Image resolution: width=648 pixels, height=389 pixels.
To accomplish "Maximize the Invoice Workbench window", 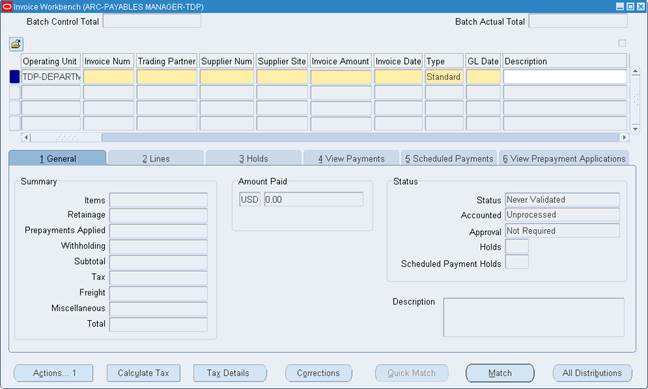I will [630, 6].
